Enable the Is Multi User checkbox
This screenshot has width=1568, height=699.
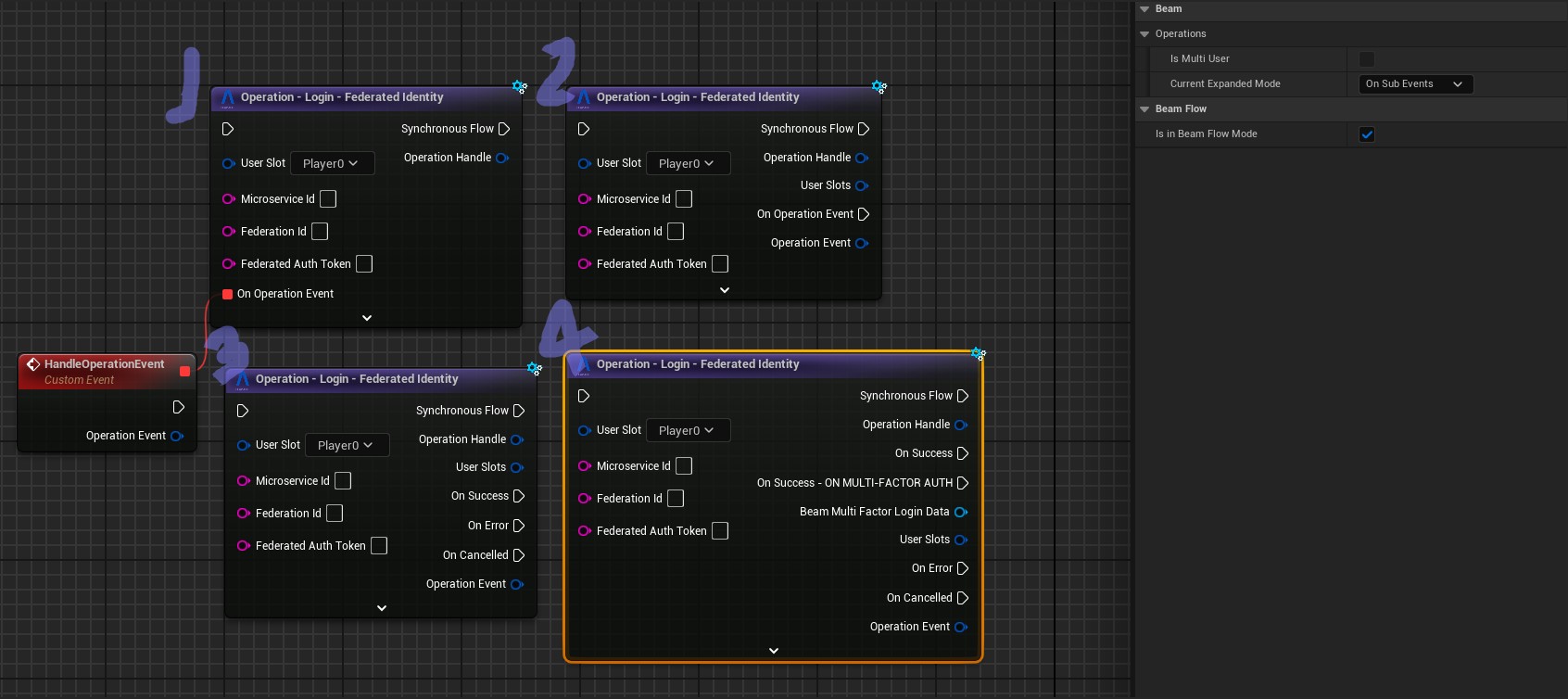point(1367,59)
